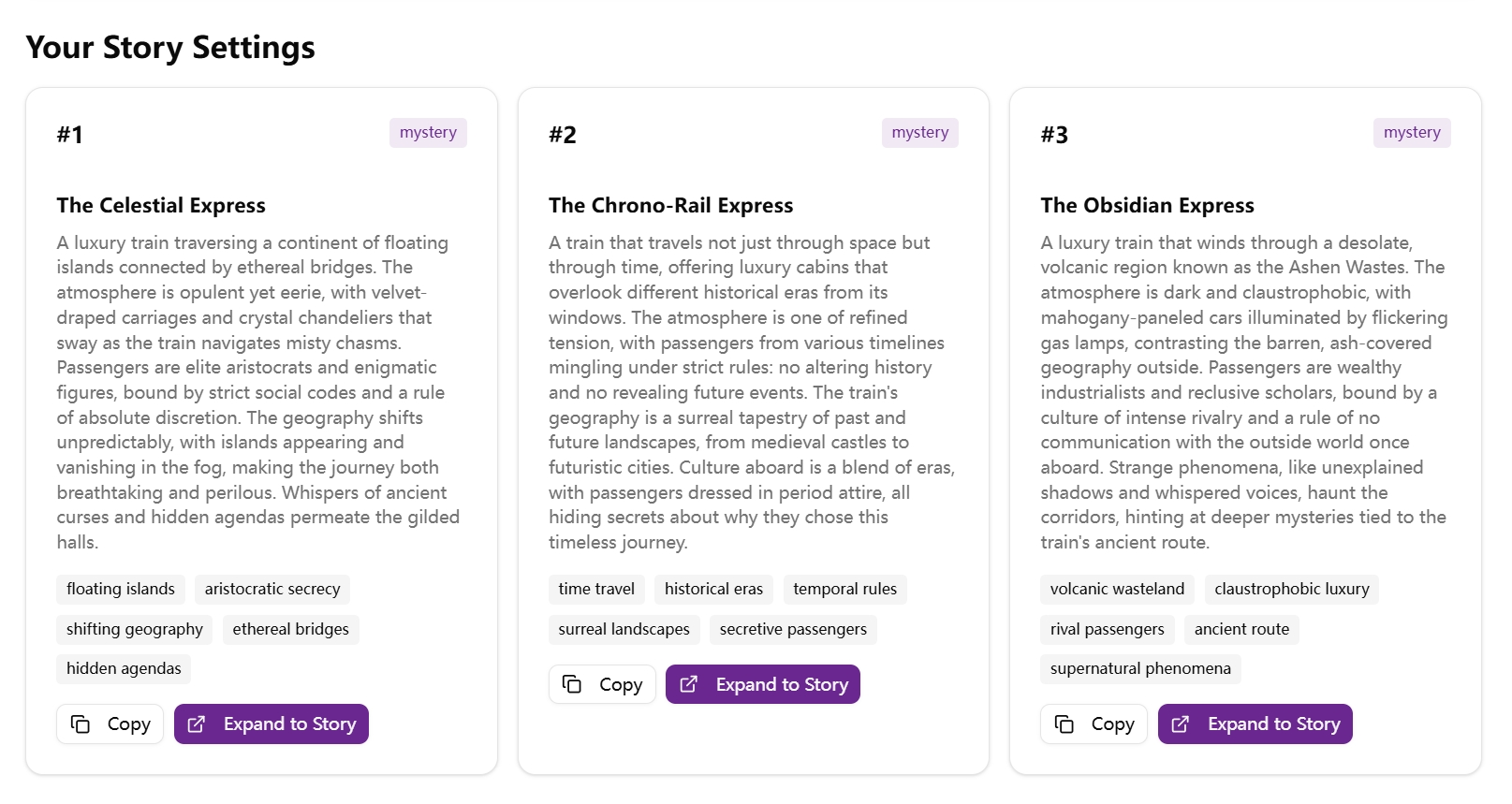Select the "floating islands" tag
Viewport: 1512px width, 804px height.
pos(121,589)
